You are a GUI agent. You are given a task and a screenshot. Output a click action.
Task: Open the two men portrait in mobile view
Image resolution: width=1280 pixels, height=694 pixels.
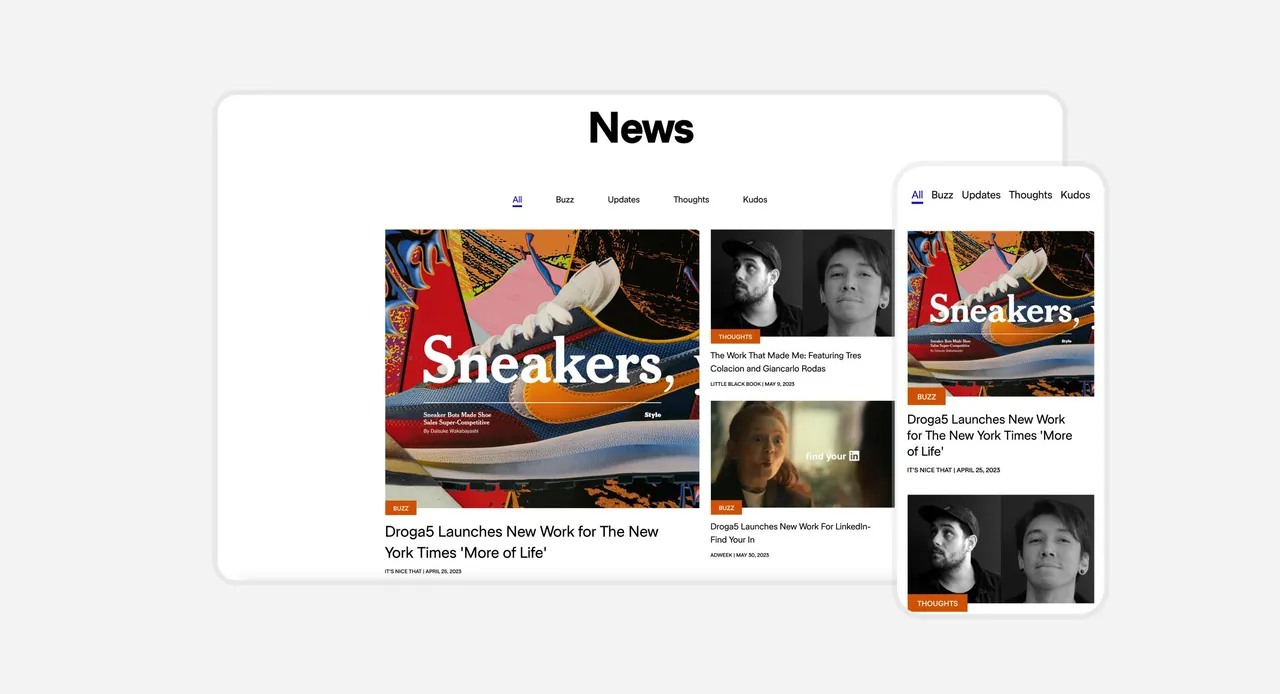1000,549
